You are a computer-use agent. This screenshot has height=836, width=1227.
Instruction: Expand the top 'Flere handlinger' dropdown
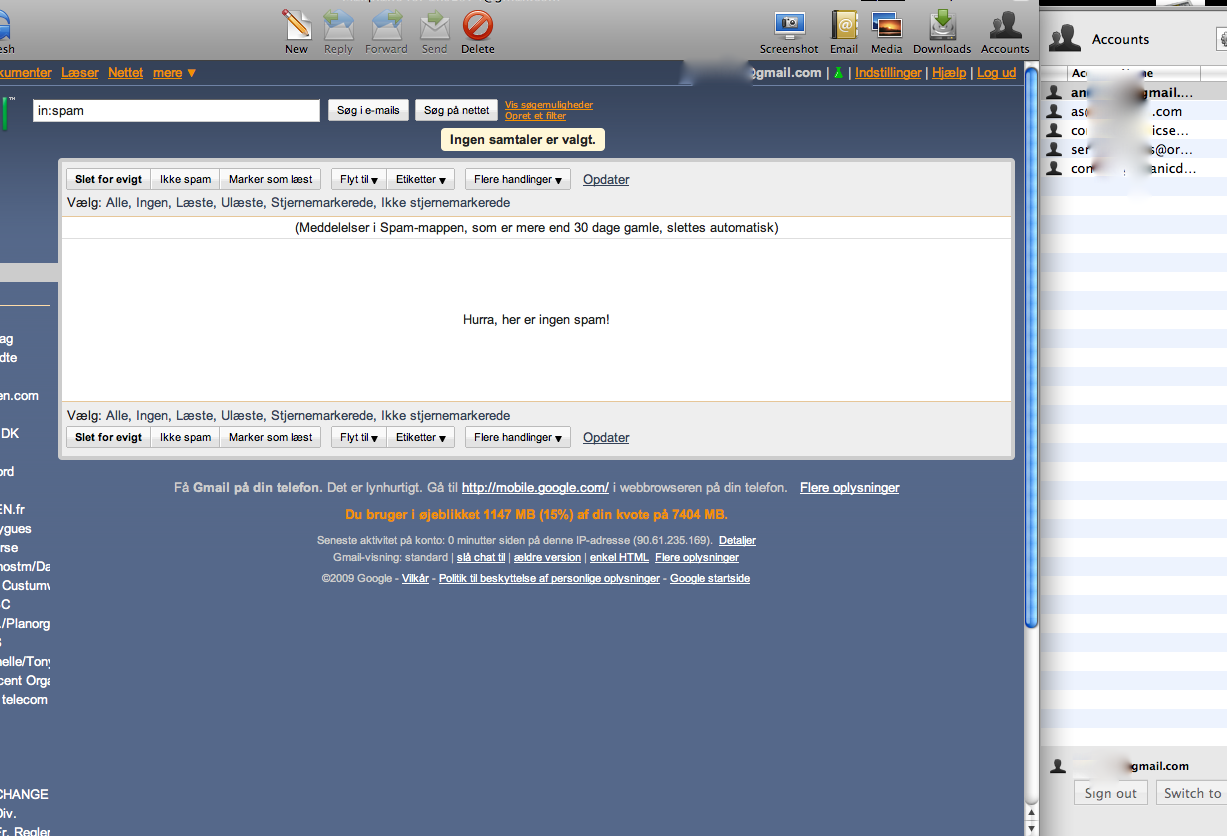pos(517,180)
